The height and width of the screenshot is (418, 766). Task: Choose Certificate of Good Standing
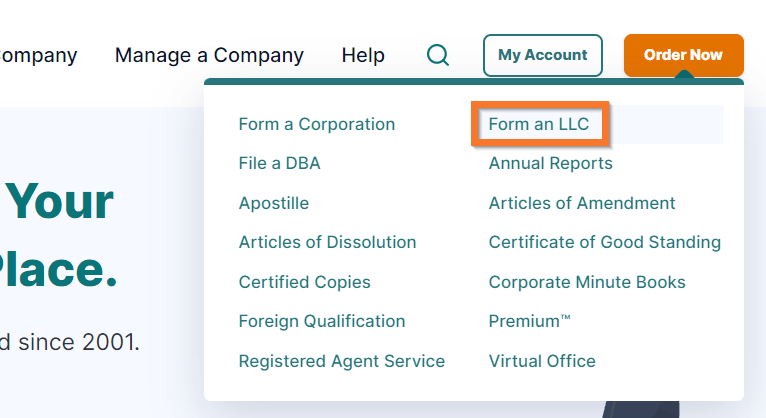pos(604,242)
